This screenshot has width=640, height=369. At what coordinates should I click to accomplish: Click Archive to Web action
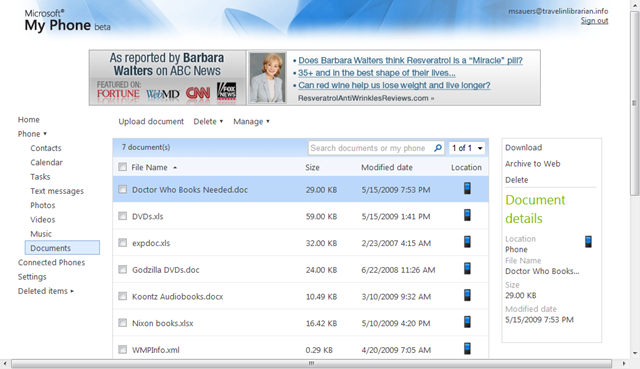tap(532, 164)
